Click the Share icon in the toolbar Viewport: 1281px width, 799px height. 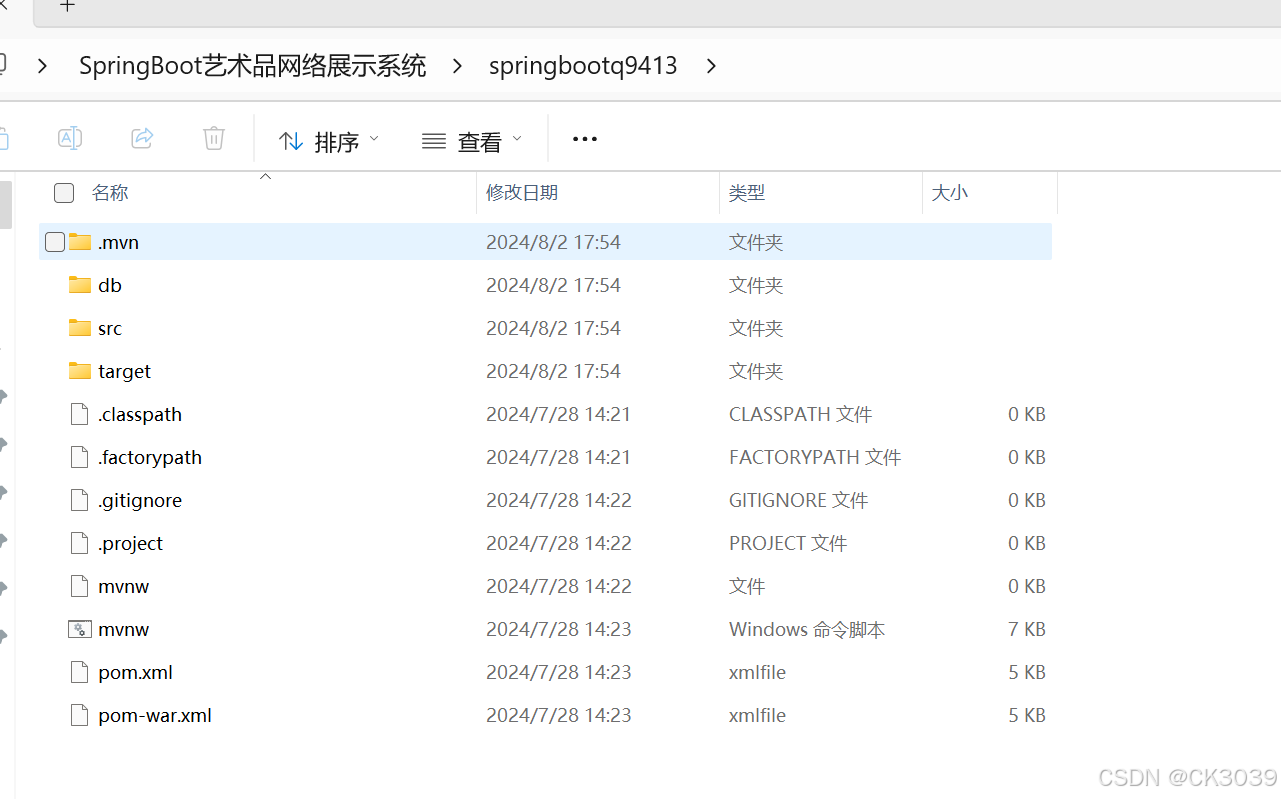coord(142,138)
